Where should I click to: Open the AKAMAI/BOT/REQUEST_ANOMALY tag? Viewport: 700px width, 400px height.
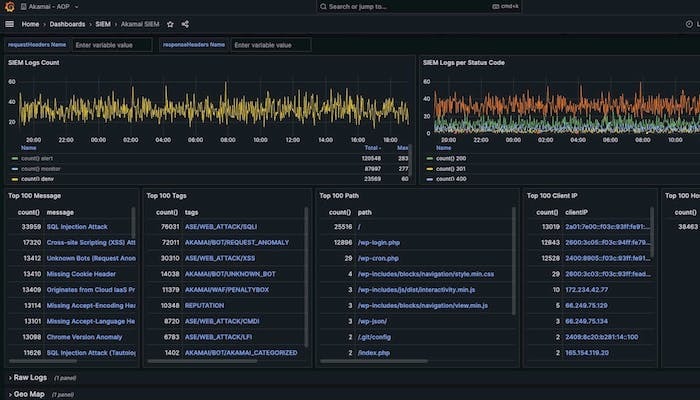pyautogui.click(x=237, y=242)
